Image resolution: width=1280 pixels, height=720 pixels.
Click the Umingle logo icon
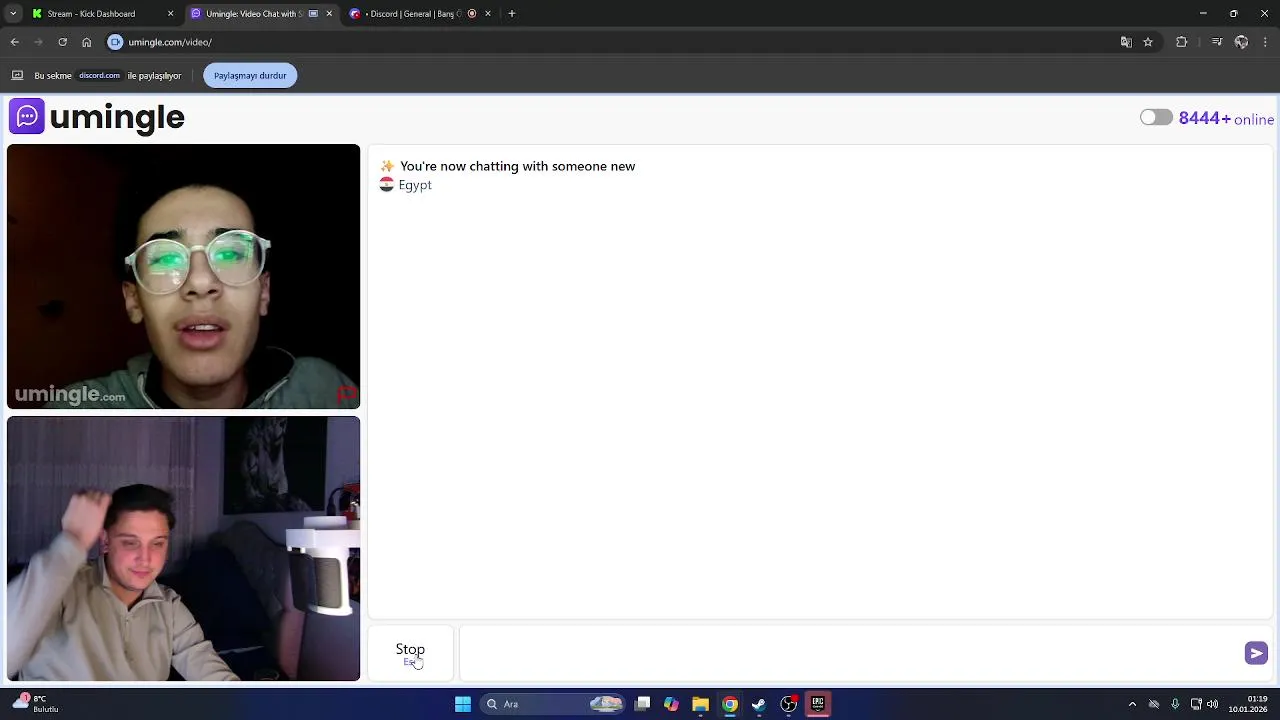pos(27,117)
